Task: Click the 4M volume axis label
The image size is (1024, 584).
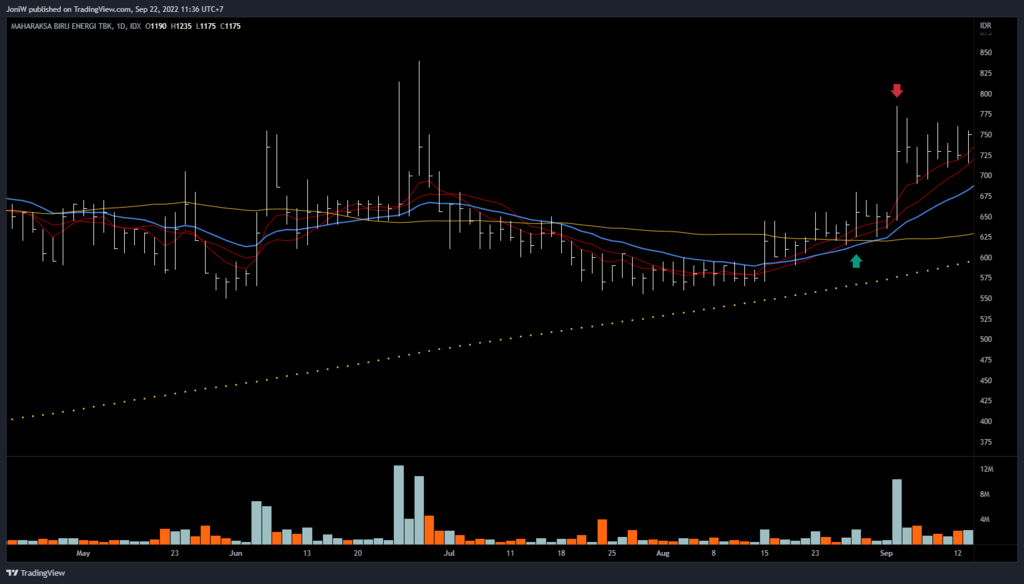Action: pyautogui.click(x=986, y=519)
